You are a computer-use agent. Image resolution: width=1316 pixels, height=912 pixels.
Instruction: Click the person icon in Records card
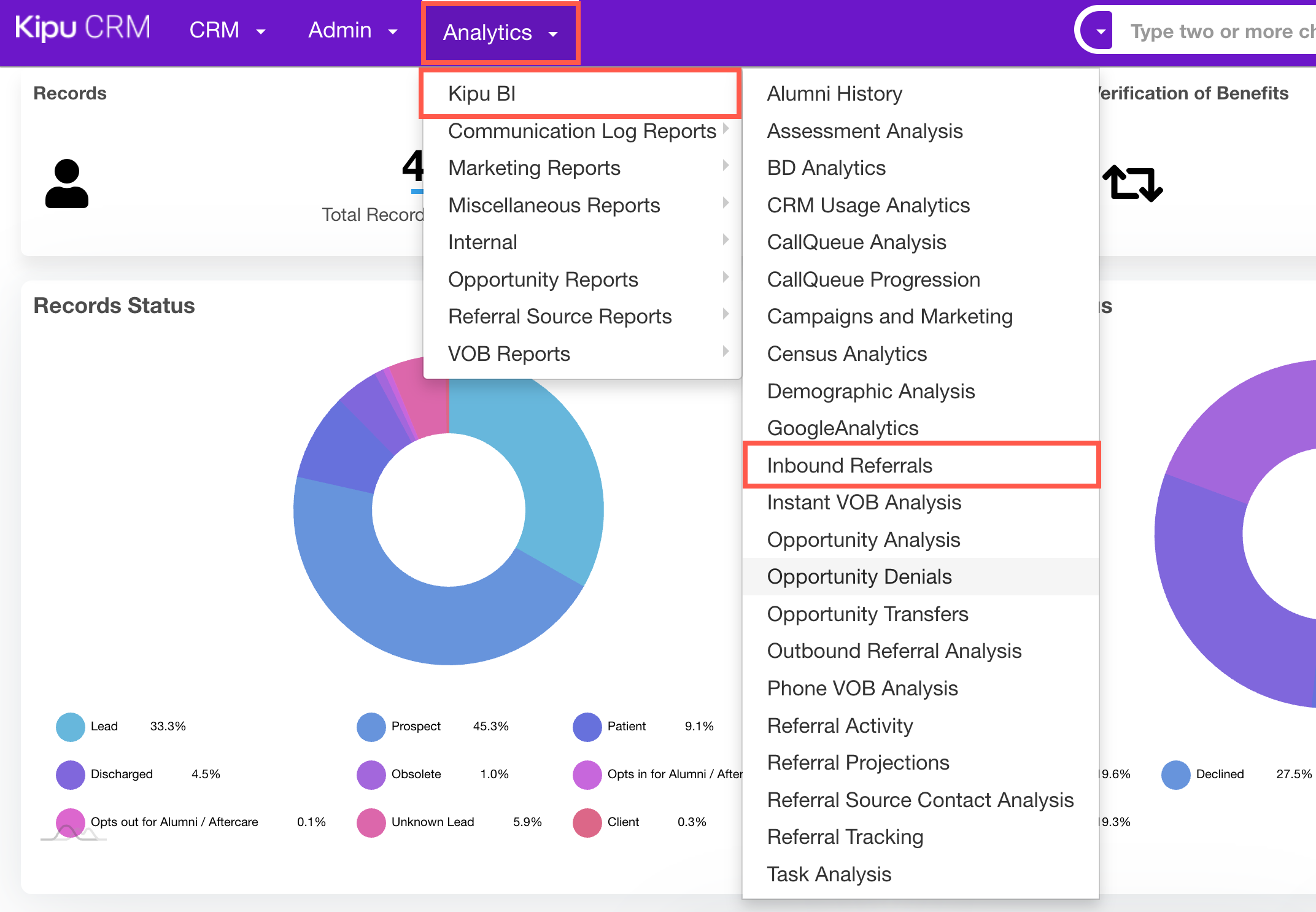click(67, 184)
